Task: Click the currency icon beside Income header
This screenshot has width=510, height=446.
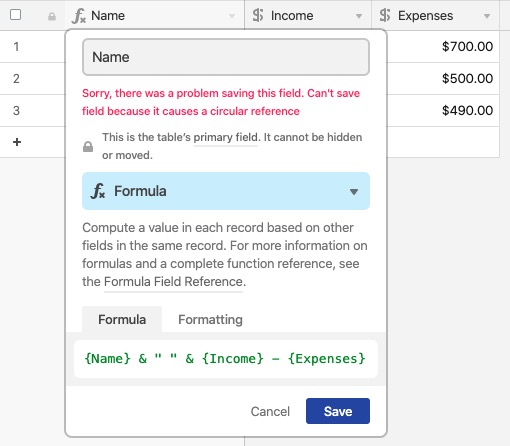Action: [258, 15]
